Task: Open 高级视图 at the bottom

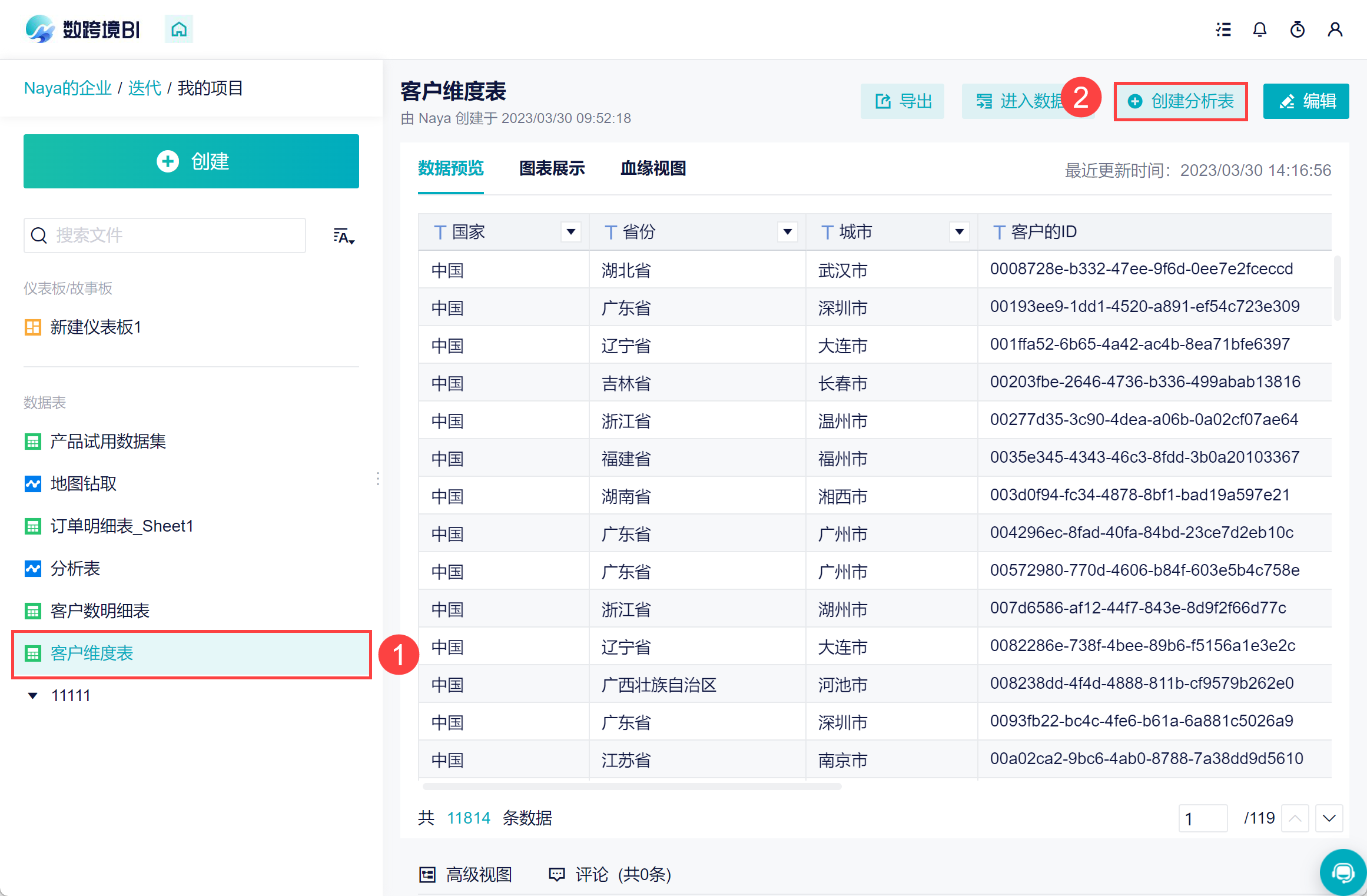Action: [465, 875]
